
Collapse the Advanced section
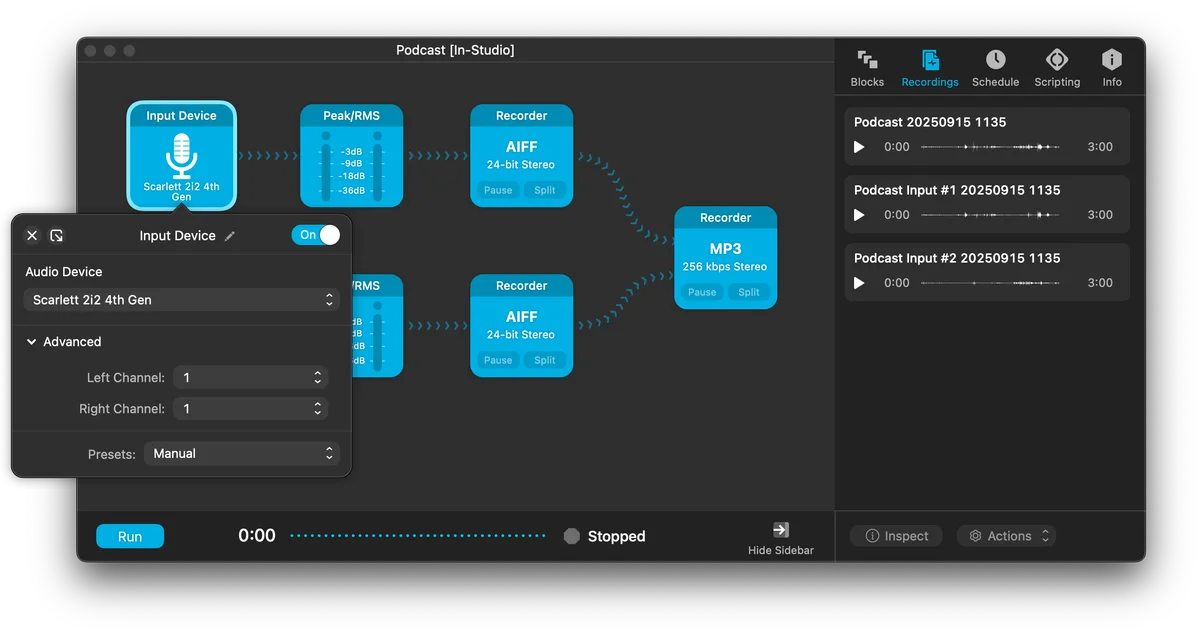point(32,342)
